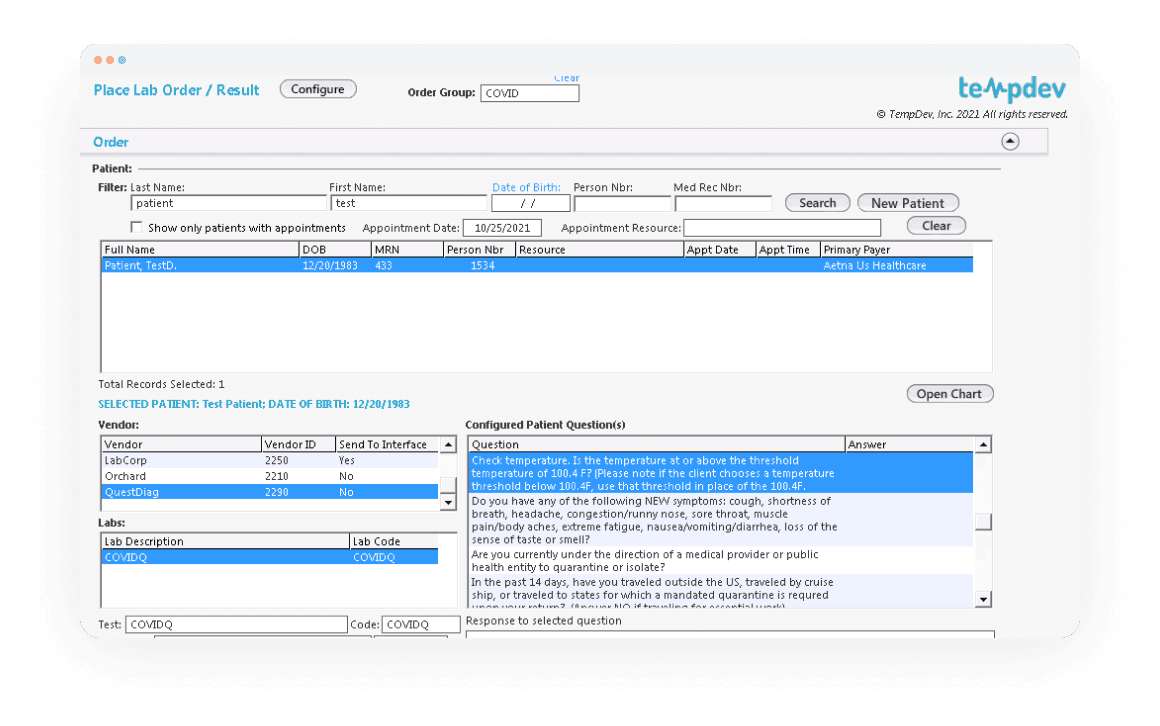Viewport: 1160px width, 726px height.
Task: Click the New Patient button
Action: 907,203
